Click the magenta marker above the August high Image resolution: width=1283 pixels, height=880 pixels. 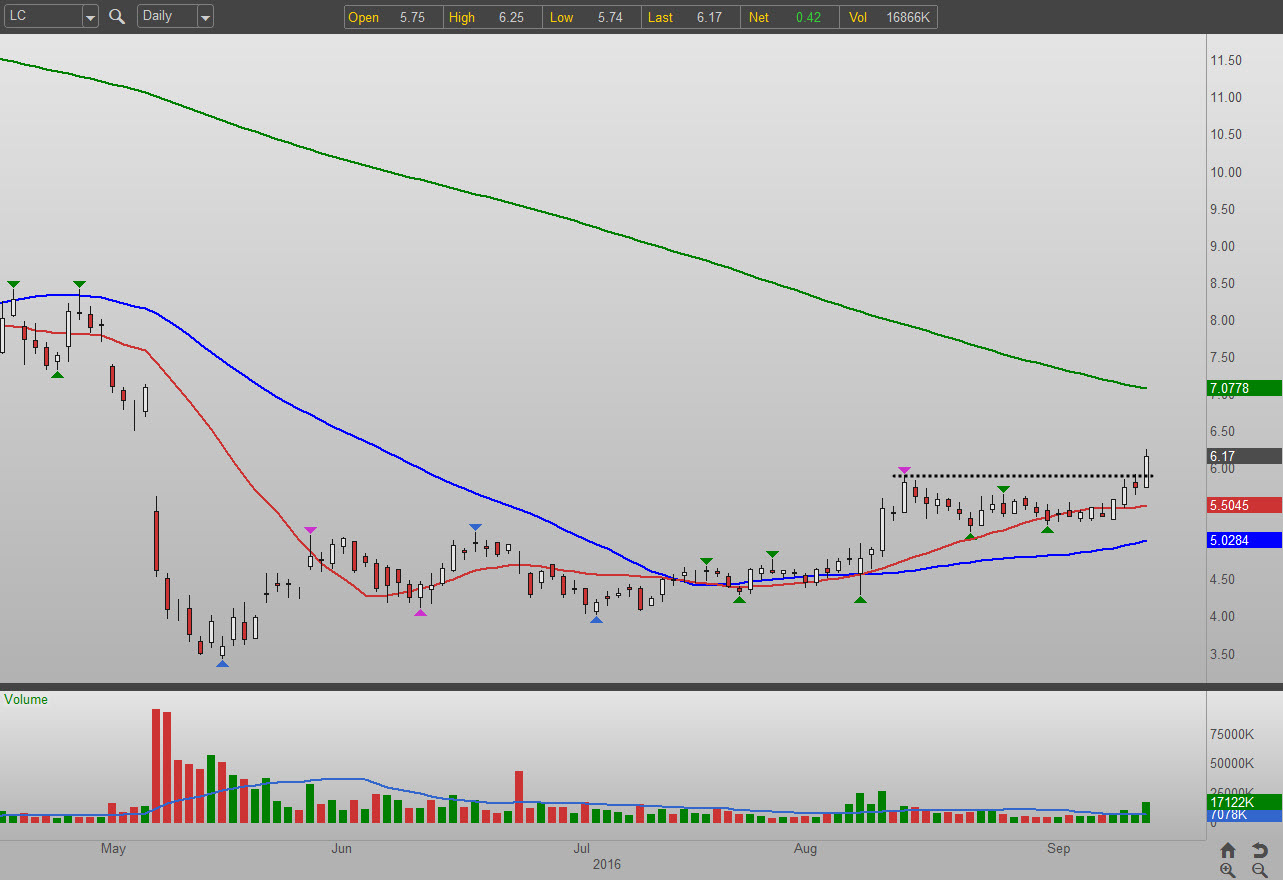(904, 470)
